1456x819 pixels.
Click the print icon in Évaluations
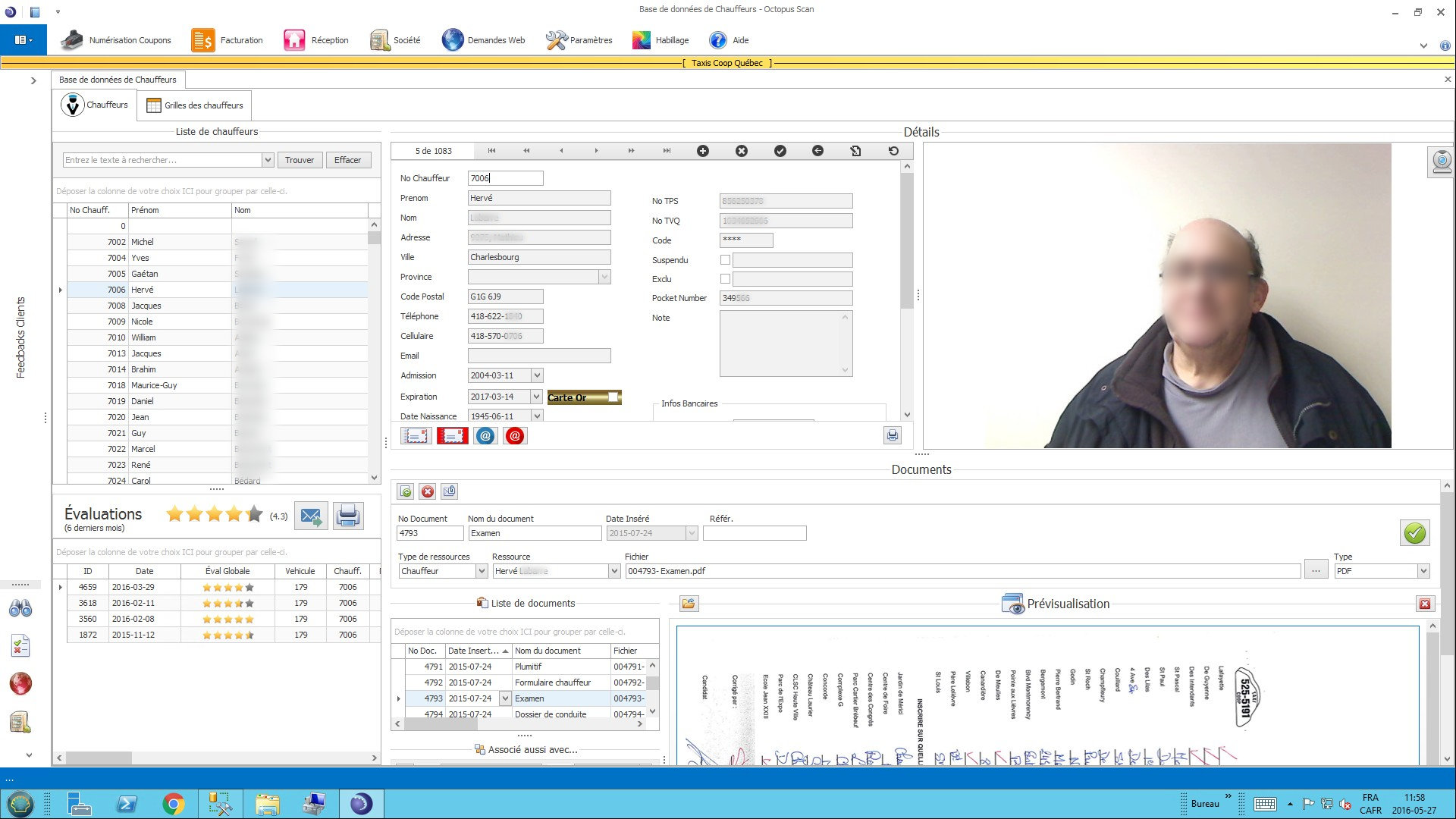click(x=348, y=516)
